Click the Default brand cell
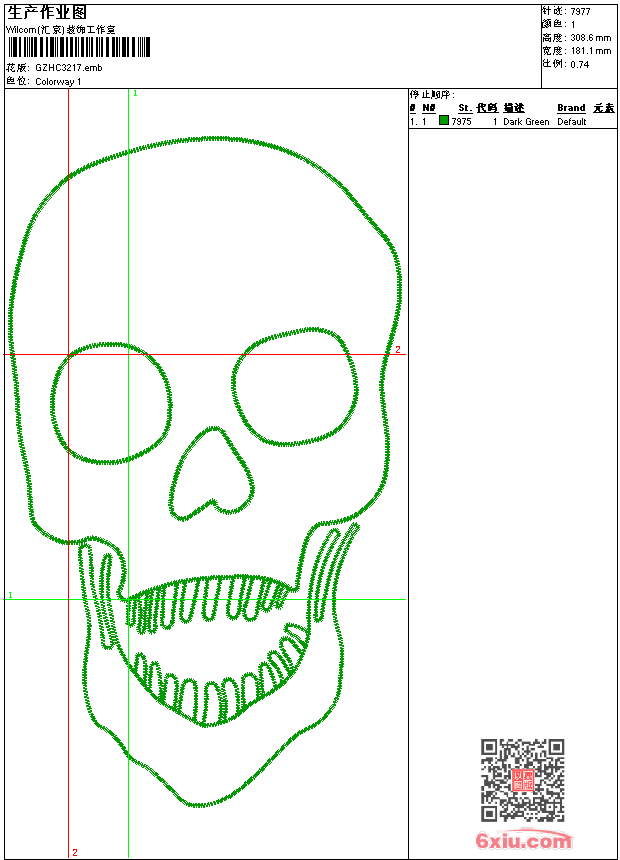Viewport: 620px width, 860px height. [572, 122]
